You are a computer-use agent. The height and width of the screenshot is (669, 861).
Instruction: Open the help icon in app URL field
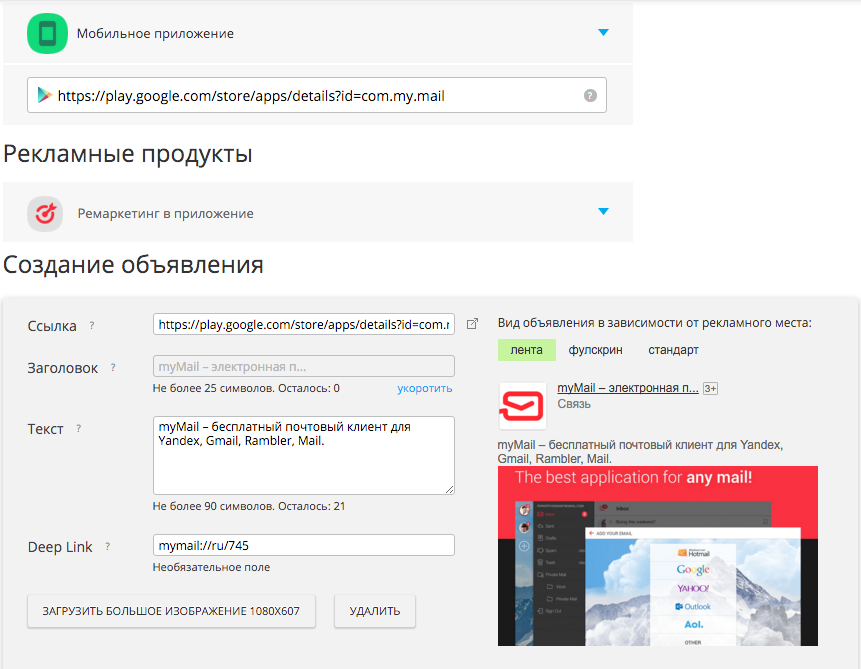point(590,96)
